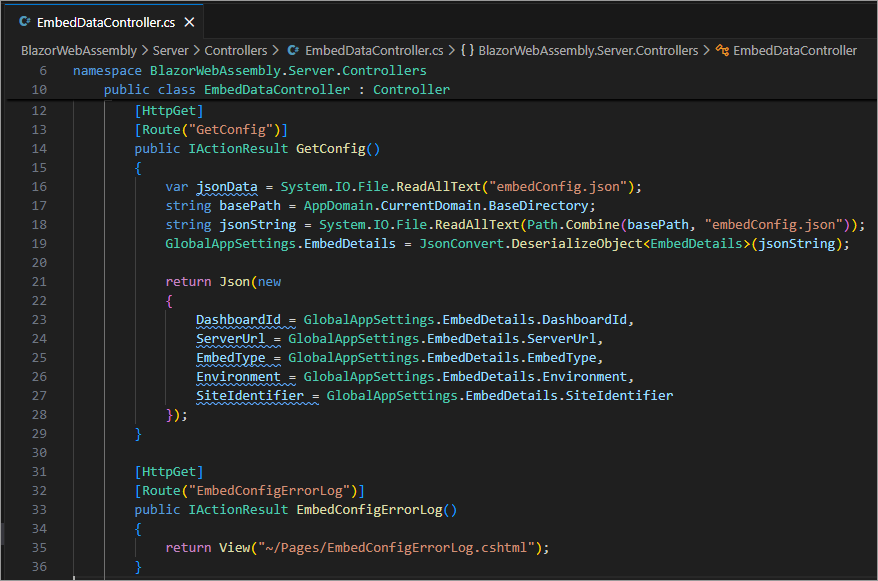Viewport: 878px width, 581px height.
Task: Open the Controllers breadcrumb dropdown
Action: point(236,50)
